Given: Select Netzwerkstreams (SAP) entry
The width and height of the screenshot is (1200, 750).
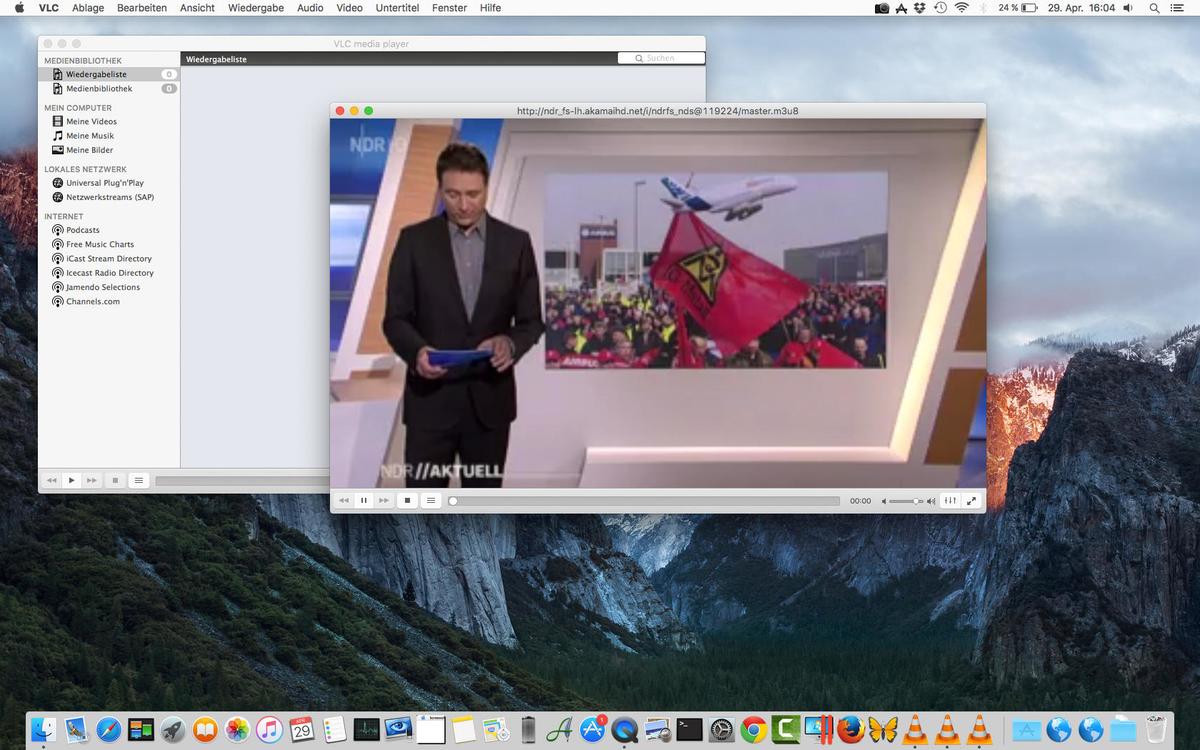Looking at the screenshot, I should coord(109,197).
